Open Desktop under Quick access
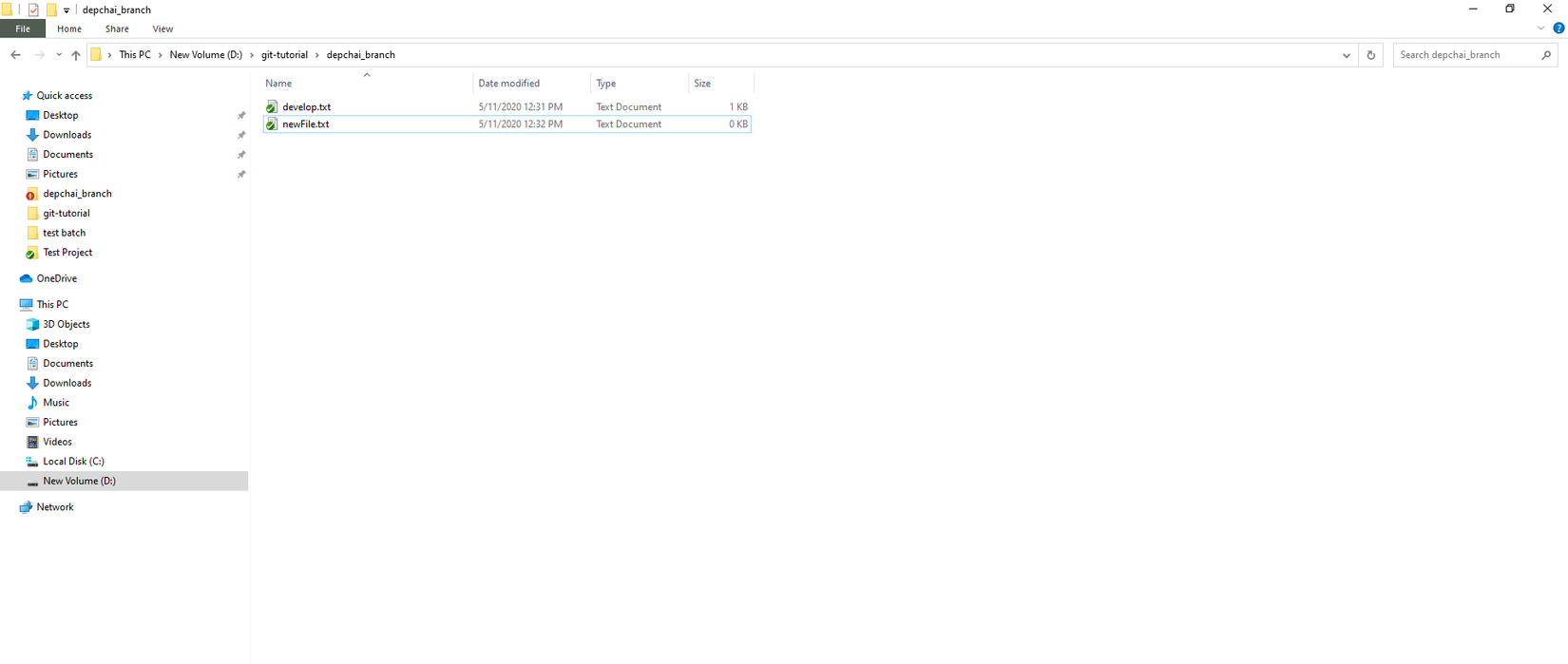Viewport: 1568px width, 664px height. (61, 116)
